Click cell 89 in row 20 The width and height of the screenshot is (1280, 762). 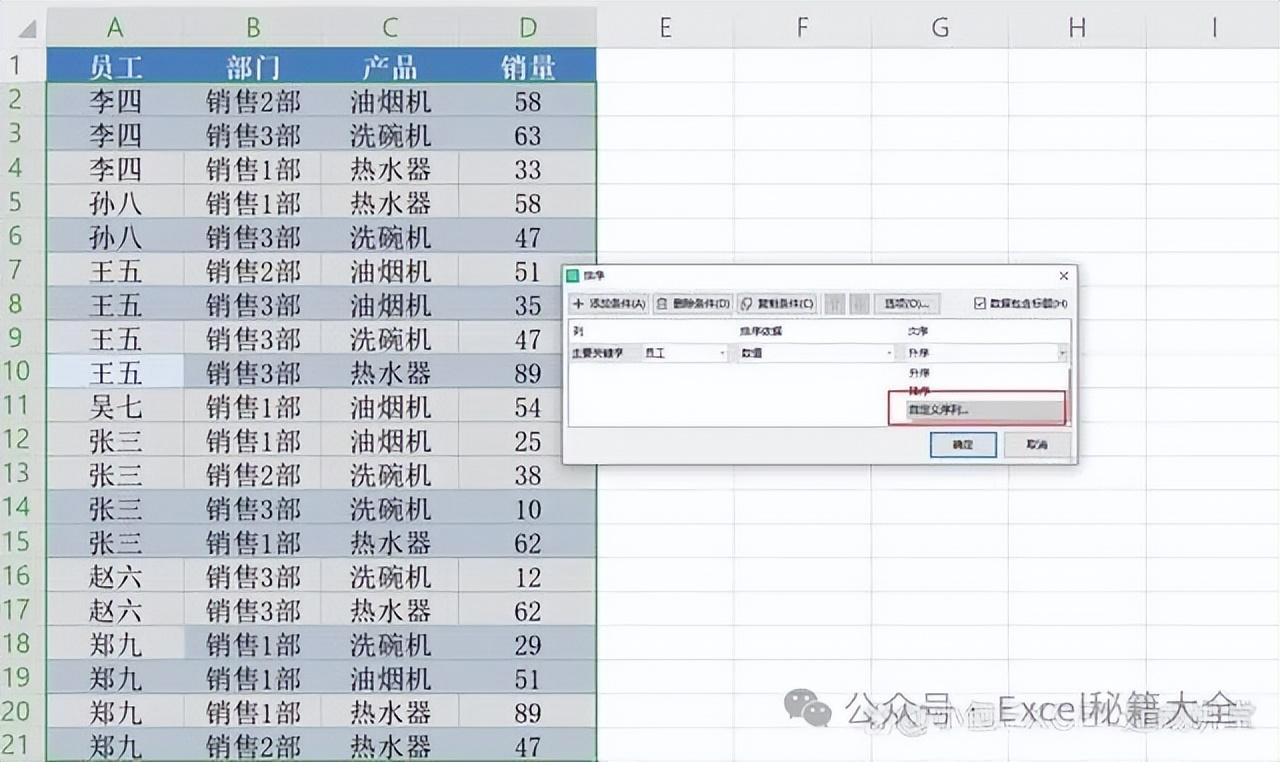(x=528, y=712)
